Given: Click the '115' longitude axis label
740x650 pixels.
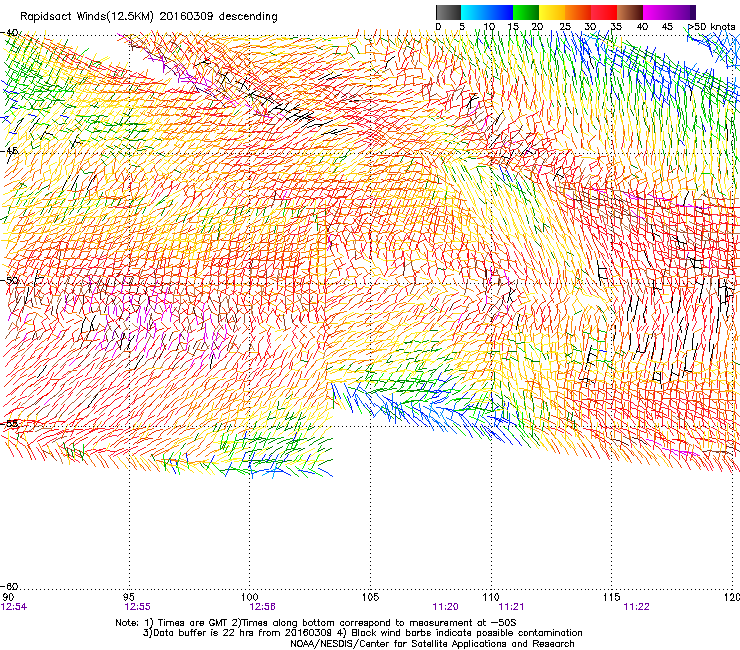Looking at the screenshot, I should click(x=612, y=598).
